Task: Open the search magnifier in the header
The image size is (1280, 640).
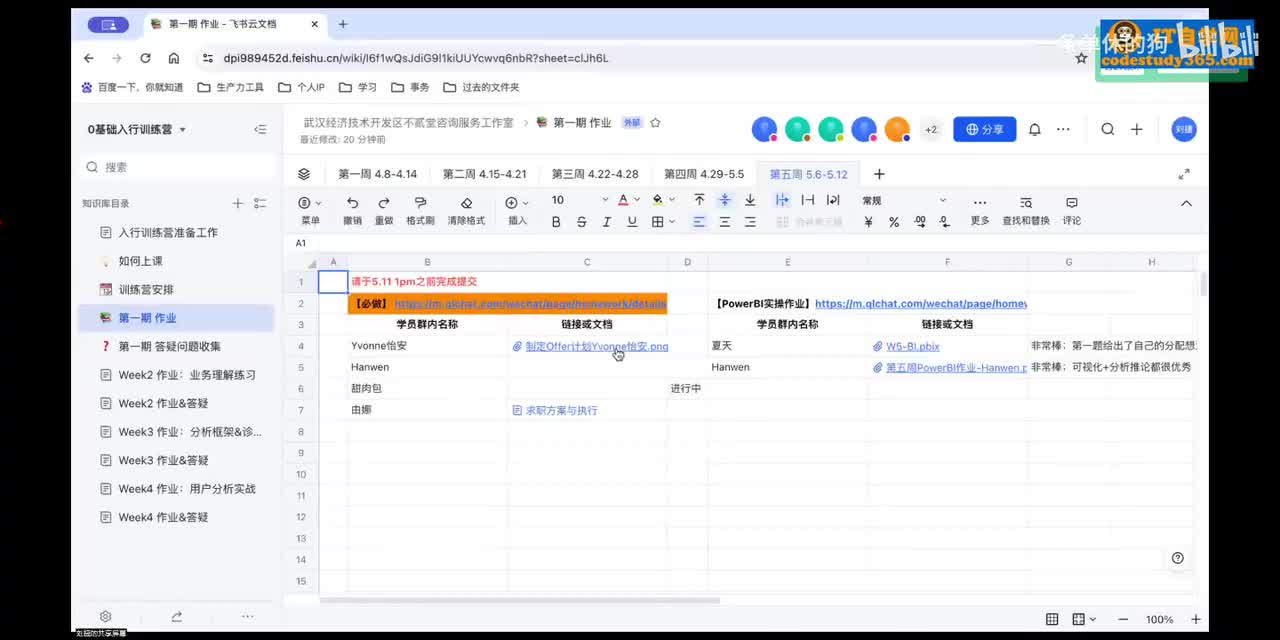Action: [x=1108, y=129]
